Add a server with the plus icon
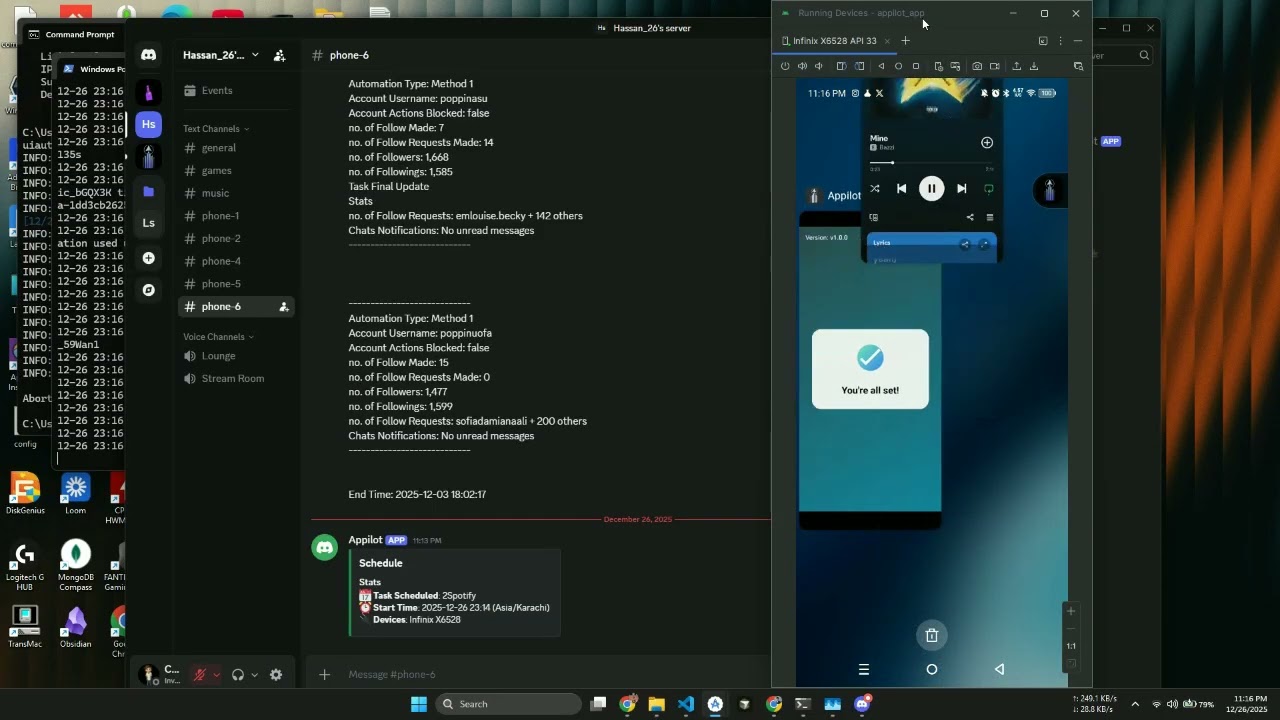This screenshot has width=1280, height=720. click(x=149, y=258)
